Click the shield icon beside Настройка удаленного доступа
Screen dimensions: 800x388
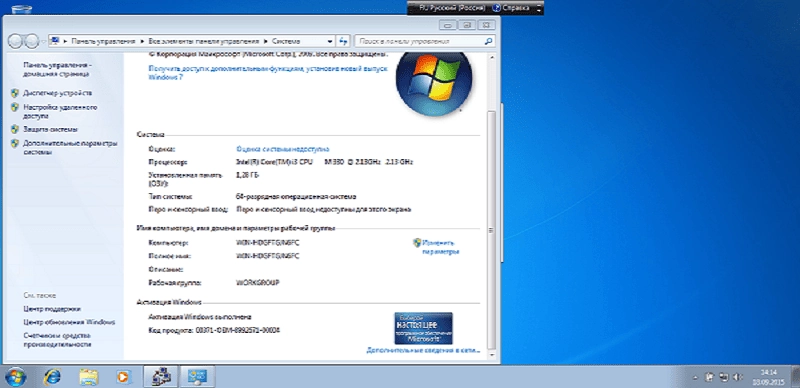15,107
